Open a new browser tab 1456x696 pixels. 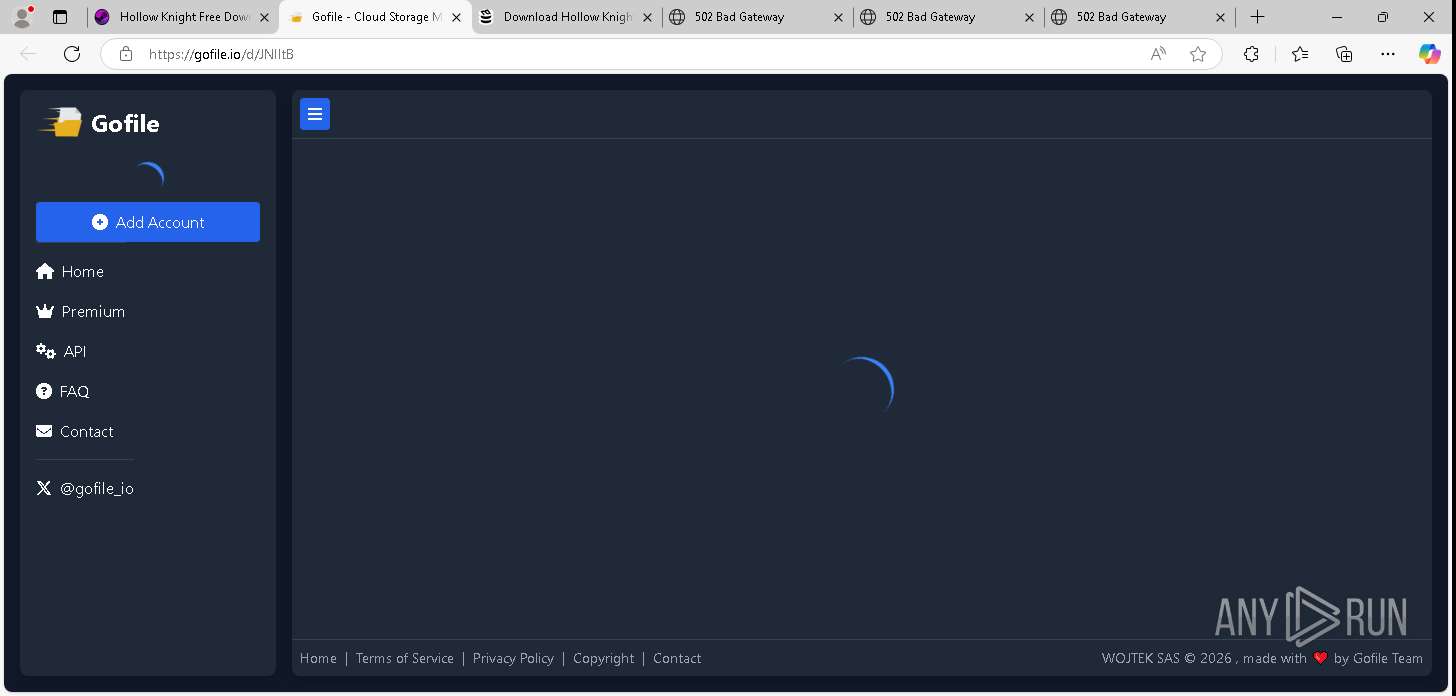[1258, 17]
